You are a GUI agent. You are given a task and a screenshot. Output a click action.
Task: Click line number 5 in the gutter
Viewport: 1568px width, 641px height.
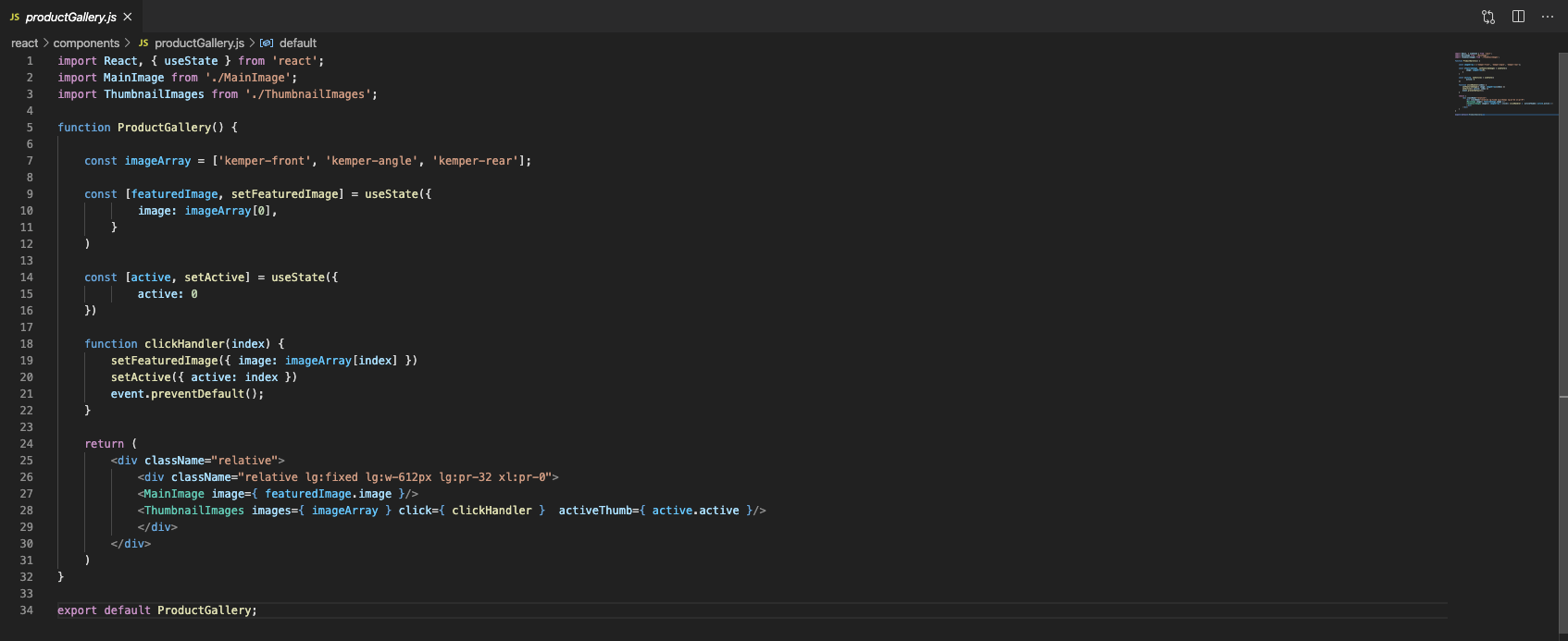point(30,128)
